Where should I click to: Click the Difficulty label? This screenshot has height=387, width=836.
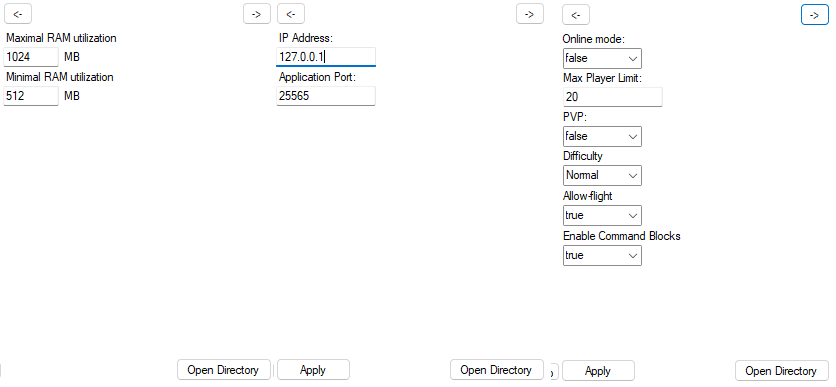(583, 157)
